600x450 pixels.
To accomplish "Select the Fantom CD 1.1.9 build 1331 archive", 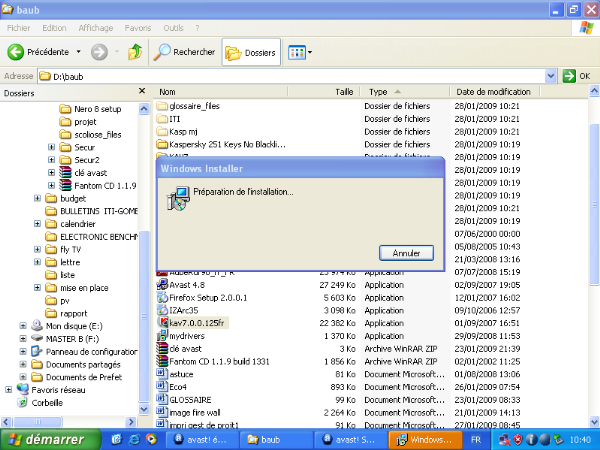I will (x=215, y=360).
